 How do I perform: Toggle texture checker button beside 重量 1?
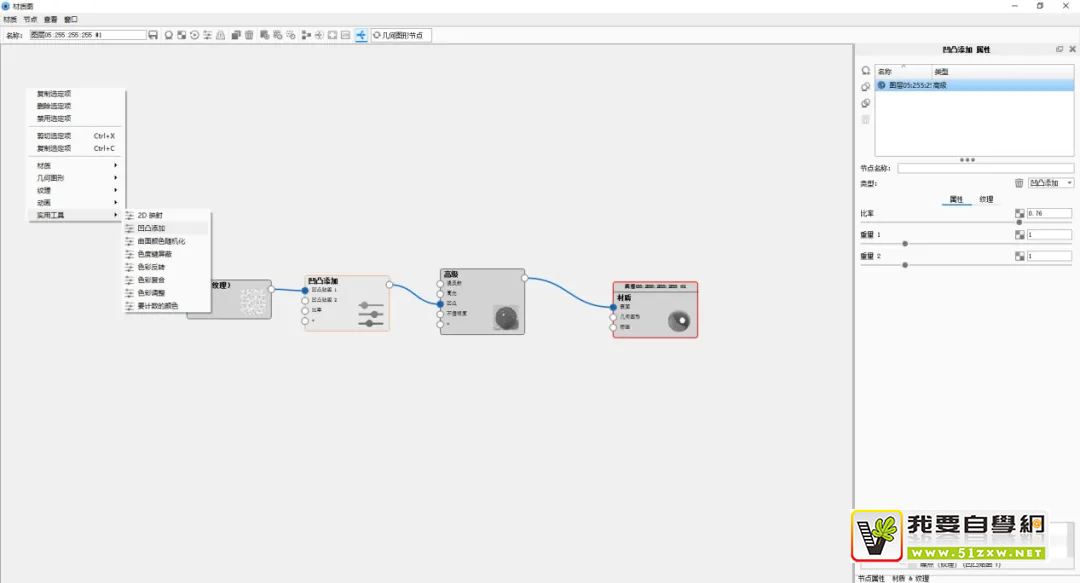pos(1019,235)
